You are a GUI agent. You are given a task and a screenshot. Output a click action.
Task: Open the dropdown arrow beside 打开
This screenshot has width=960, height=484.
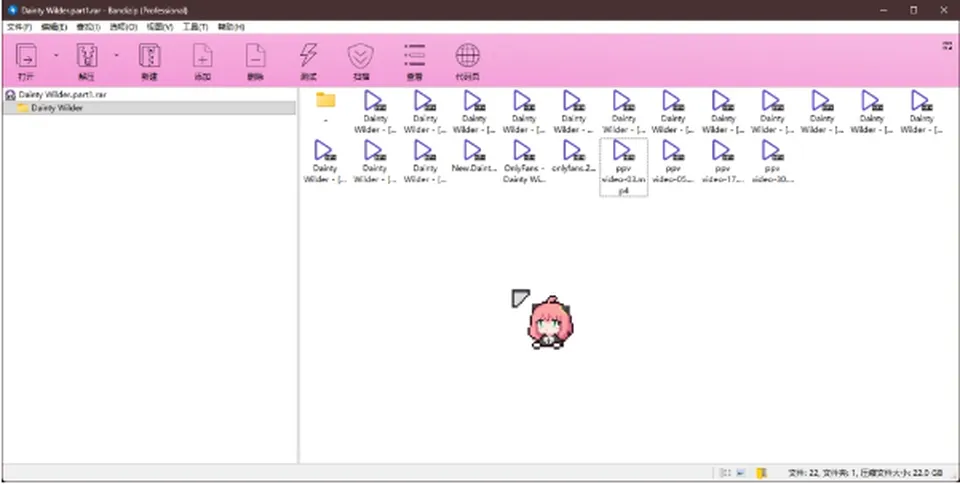click(56, 55)
